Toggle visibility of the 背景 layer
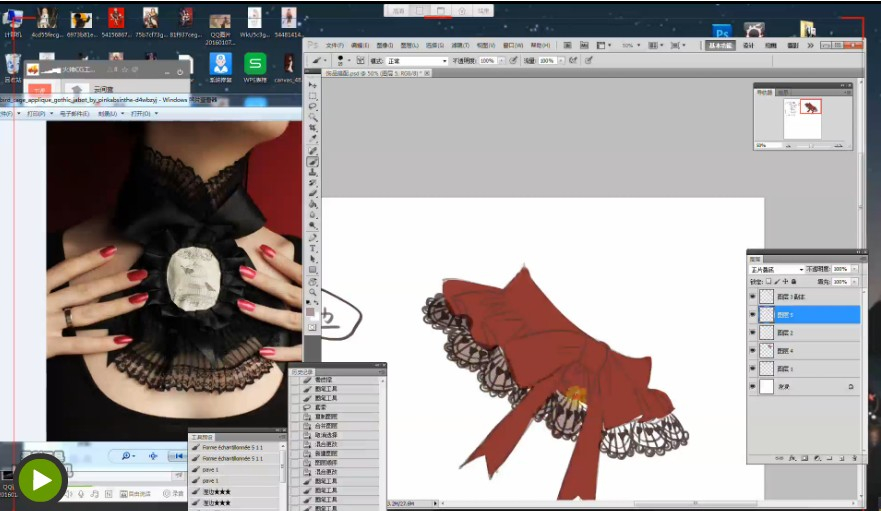Viewport: 881px width, 511px height. pyautogui.click(x=753, y=387)
